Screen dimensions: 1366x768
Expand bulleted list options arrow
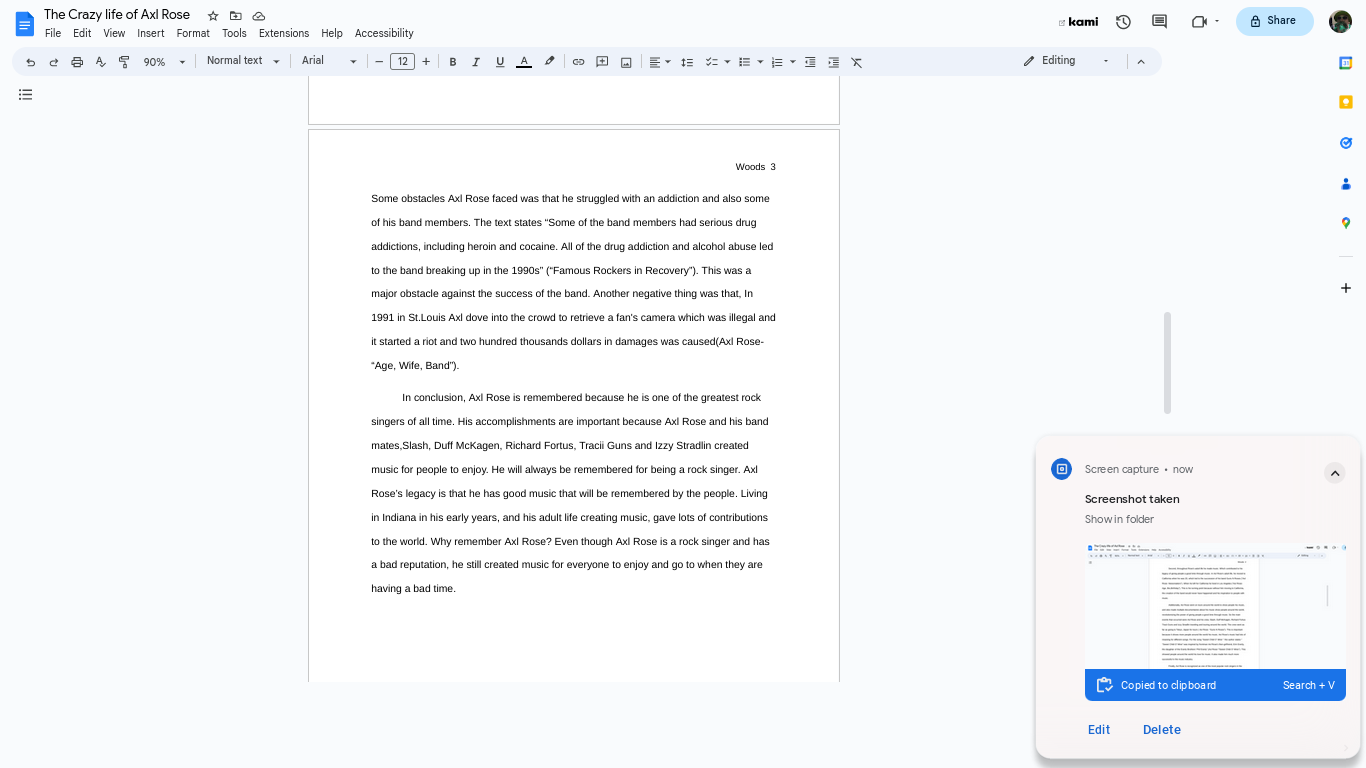click(x=760, y=62)
